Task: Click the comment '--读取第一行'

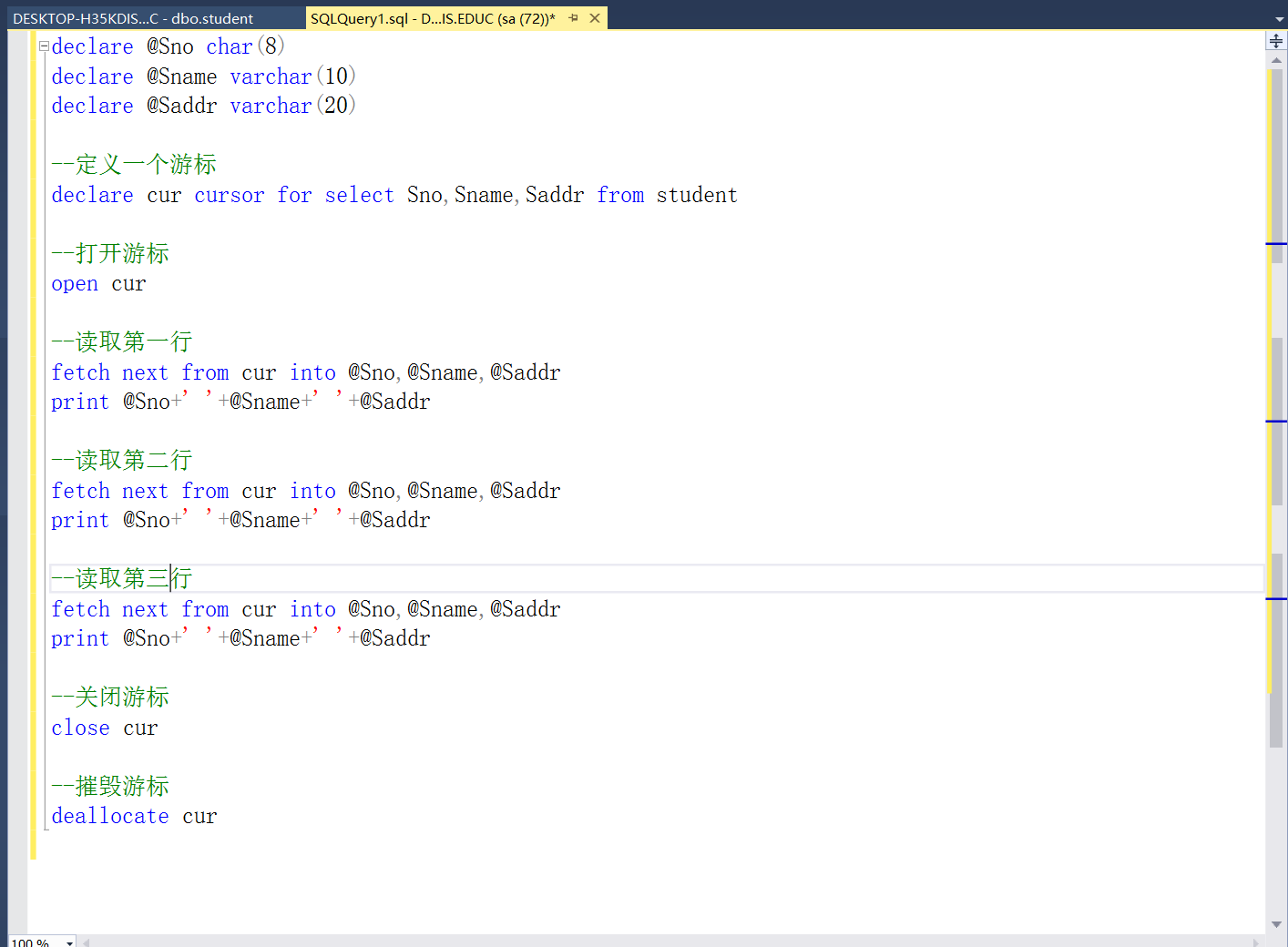Action: [x=122, y=342]
